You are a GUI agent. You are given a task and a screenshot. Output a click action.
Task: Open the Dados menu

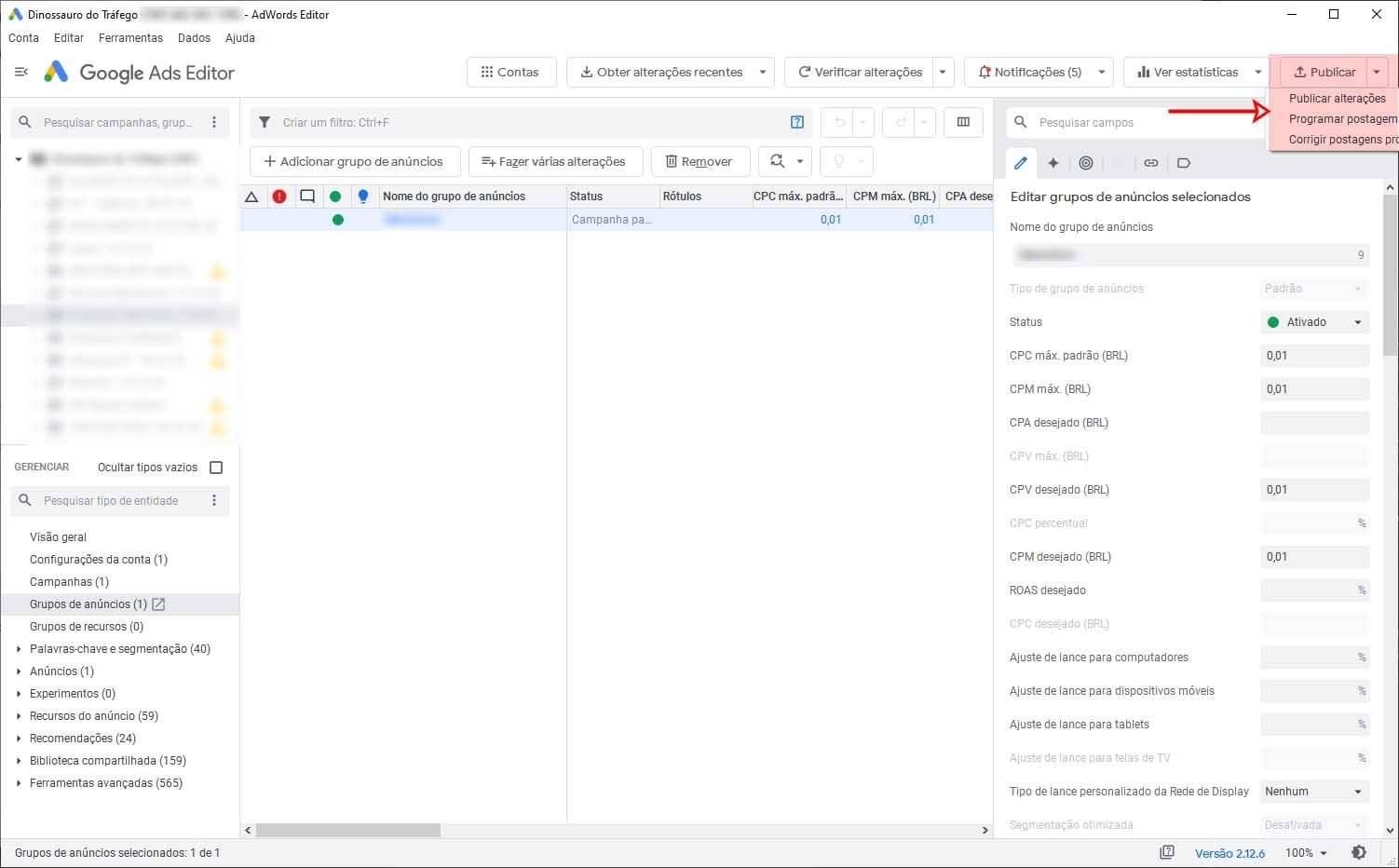(x=194, y=38)
